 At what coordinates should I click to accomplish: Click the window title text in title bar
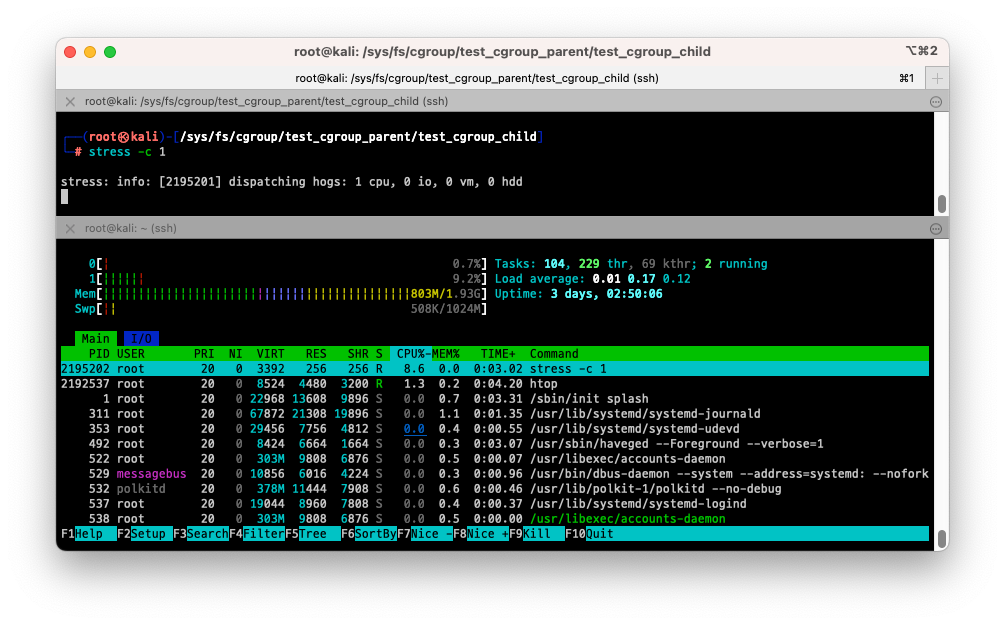(502, 51)
